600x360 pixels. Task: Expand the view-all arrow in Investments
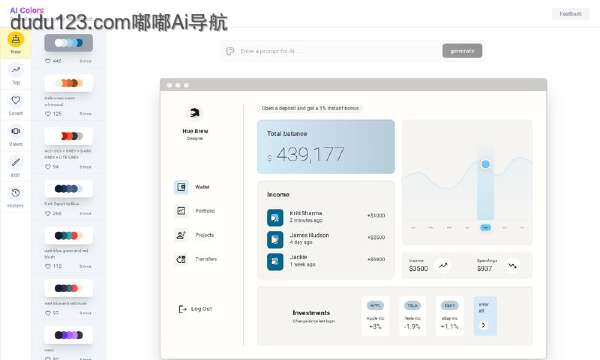pos(484,325)
